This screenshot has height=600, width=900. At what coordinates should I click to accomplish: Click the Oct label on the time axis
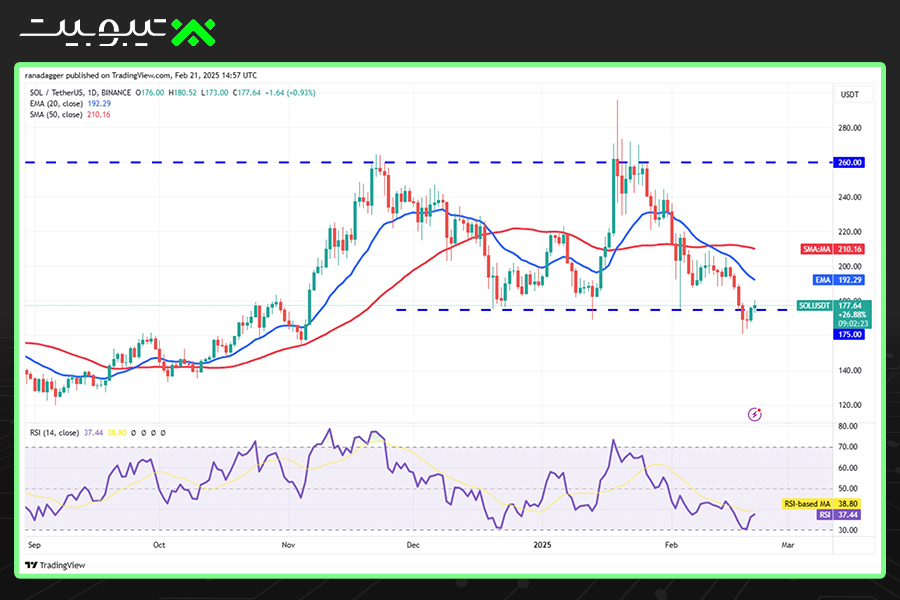tap(159, 544)
